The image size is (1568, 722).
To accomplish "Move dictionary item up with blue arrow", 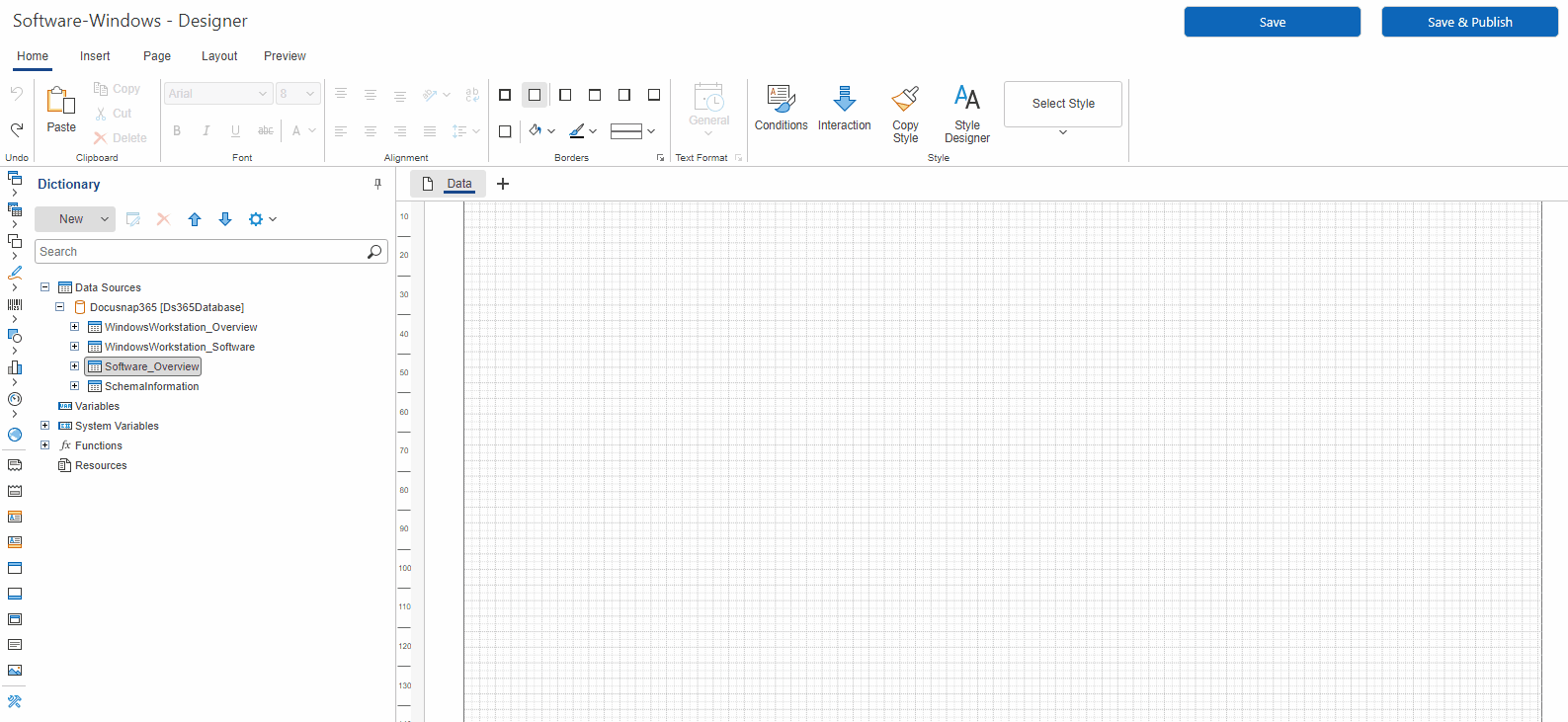I will (195, 219).
